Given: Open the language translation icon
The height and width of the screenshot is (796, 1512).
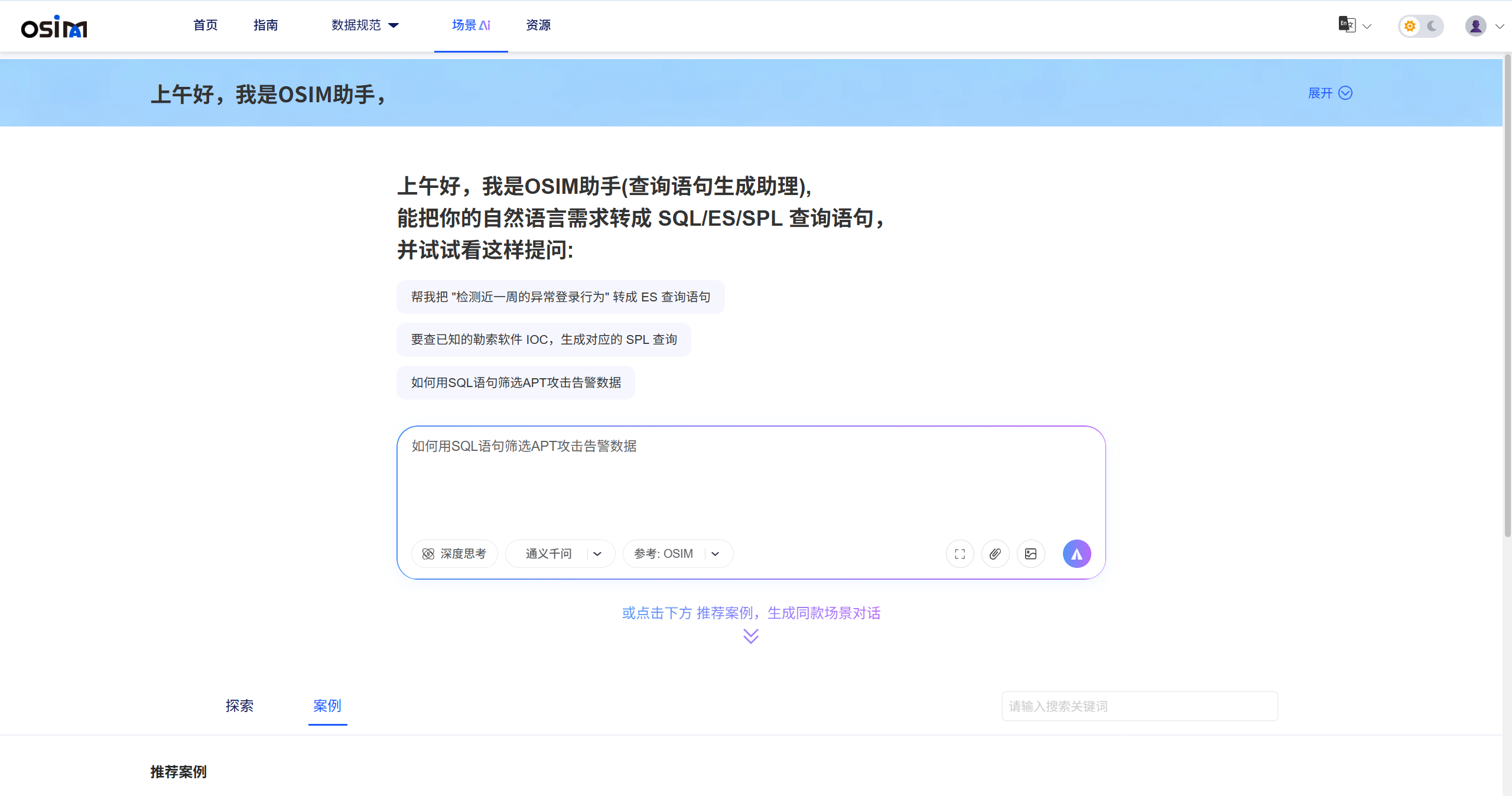Looking at the screenshot, I should (1347, 25).
